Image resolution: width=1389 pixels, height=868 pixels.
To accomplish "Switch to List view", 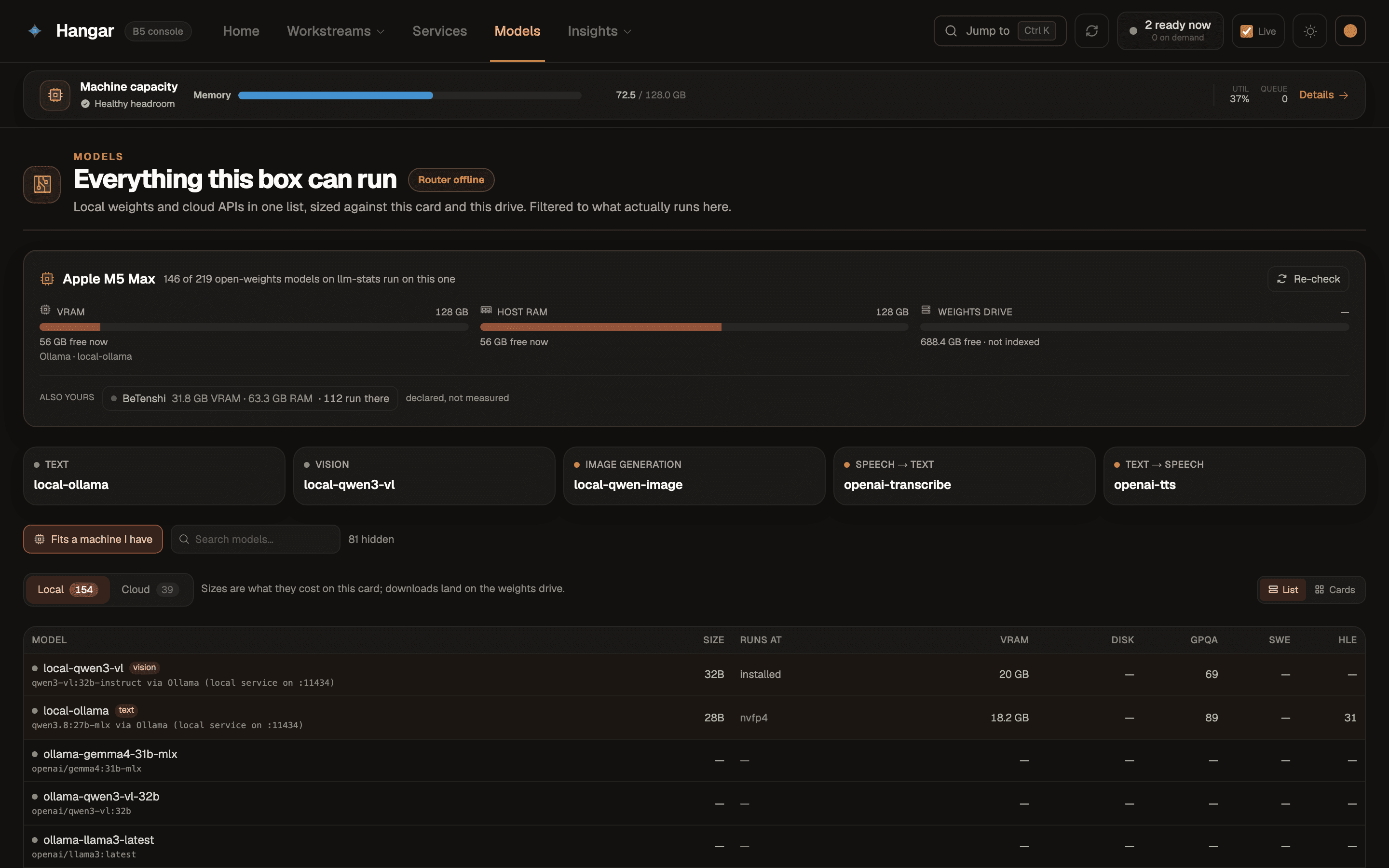I will tap(1283, 590).
